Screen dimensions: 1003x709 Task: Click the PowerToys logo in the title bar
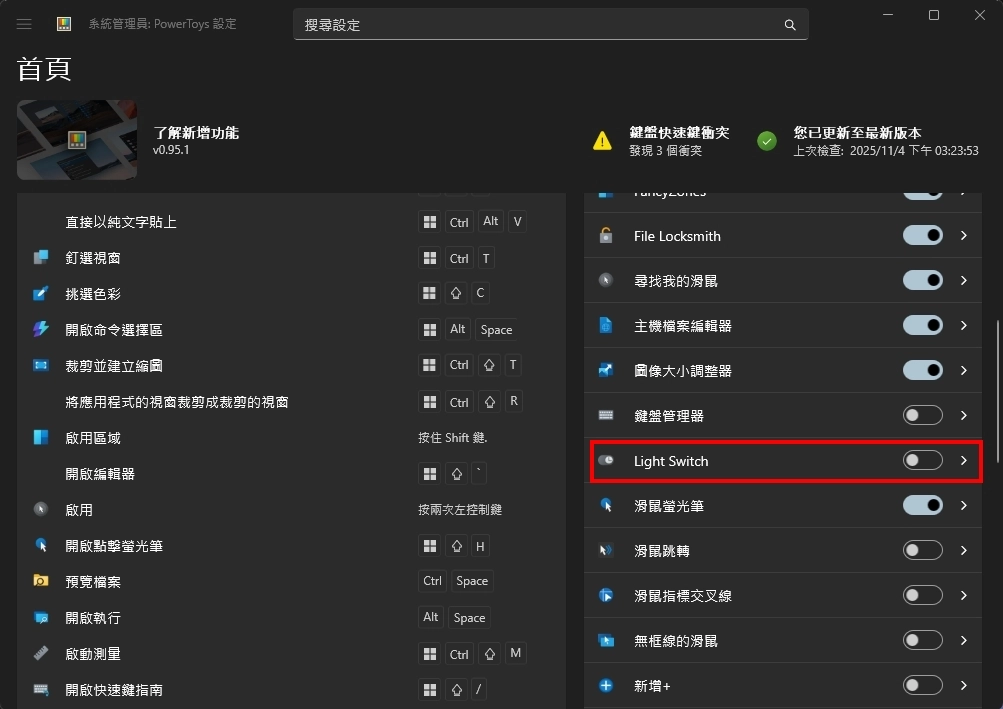64,23
